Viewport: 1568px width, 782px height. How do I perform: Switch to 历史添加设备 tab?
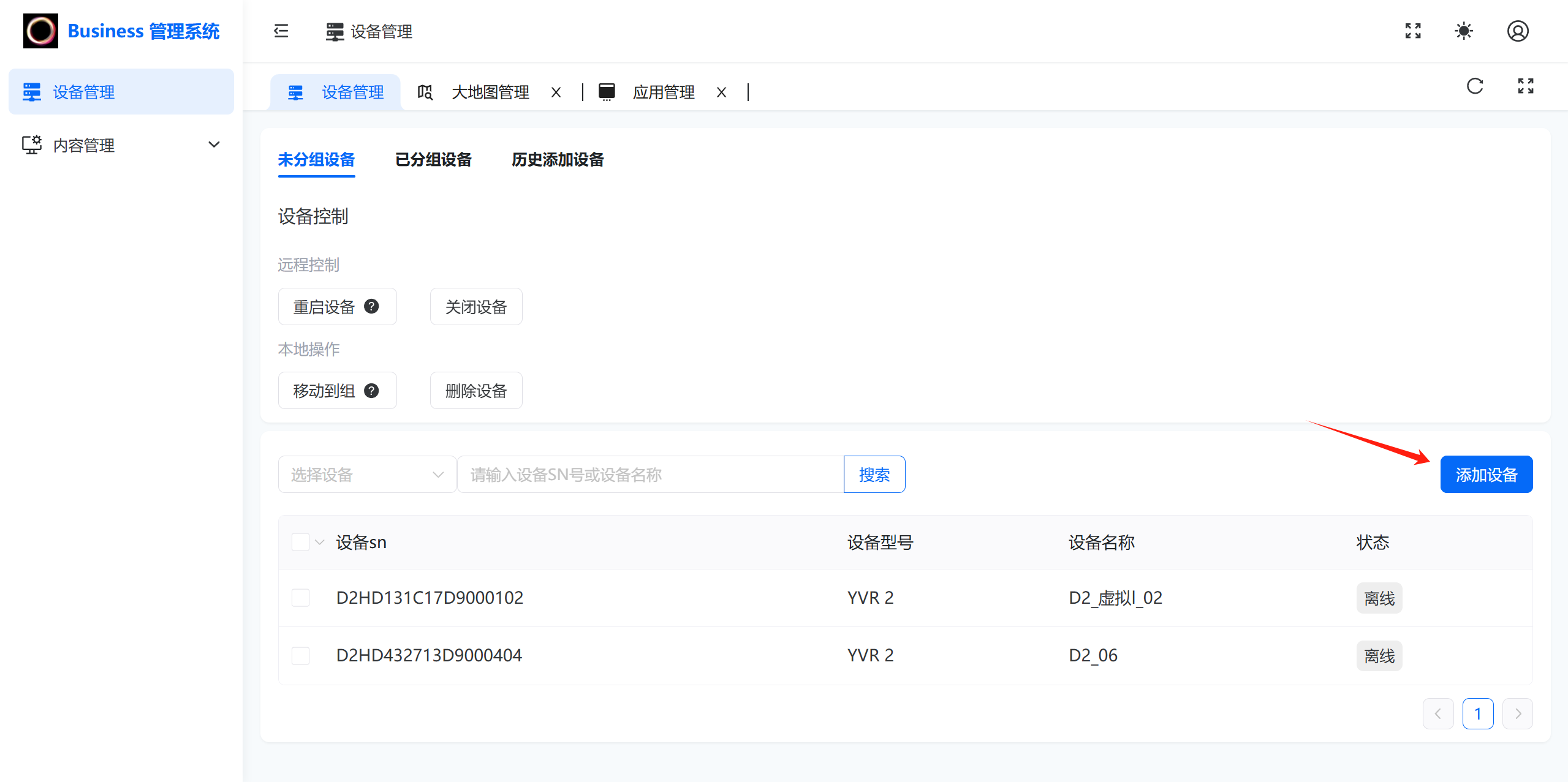[557, 160]
